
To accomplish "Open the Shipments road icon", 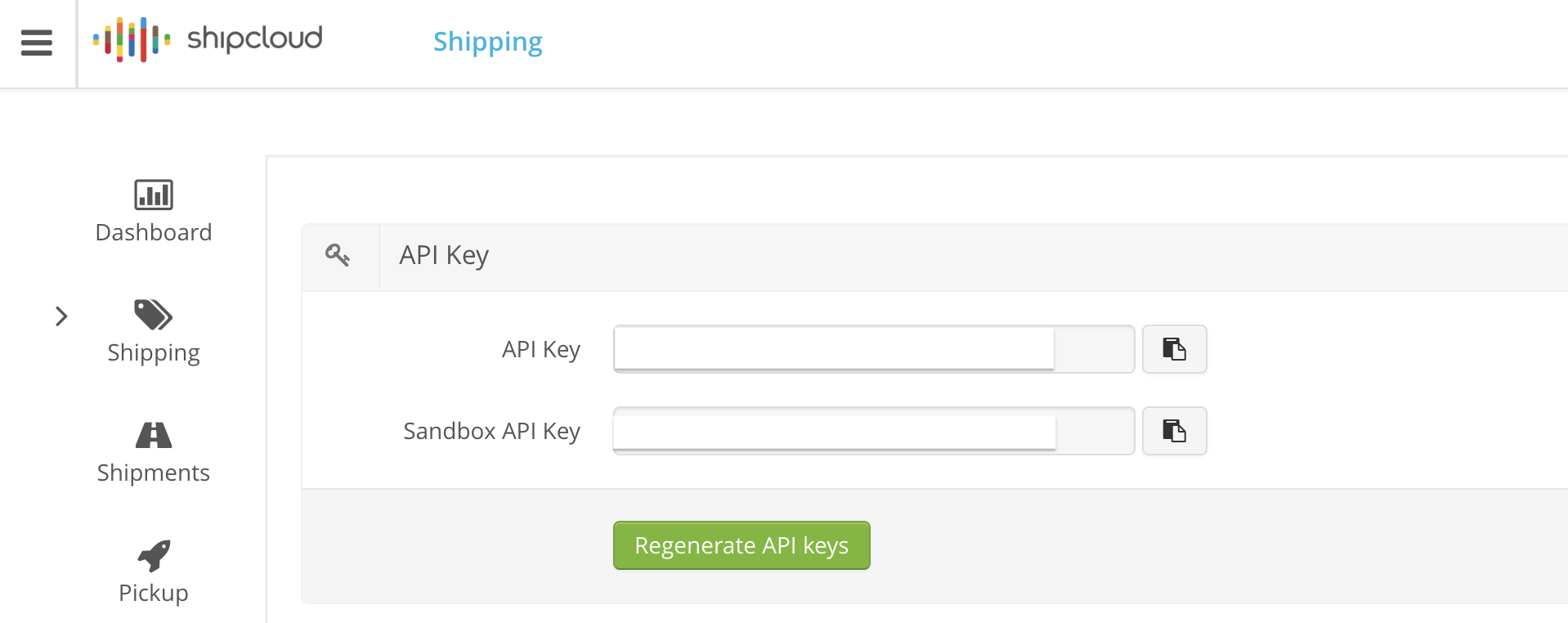I will (154, 435).
